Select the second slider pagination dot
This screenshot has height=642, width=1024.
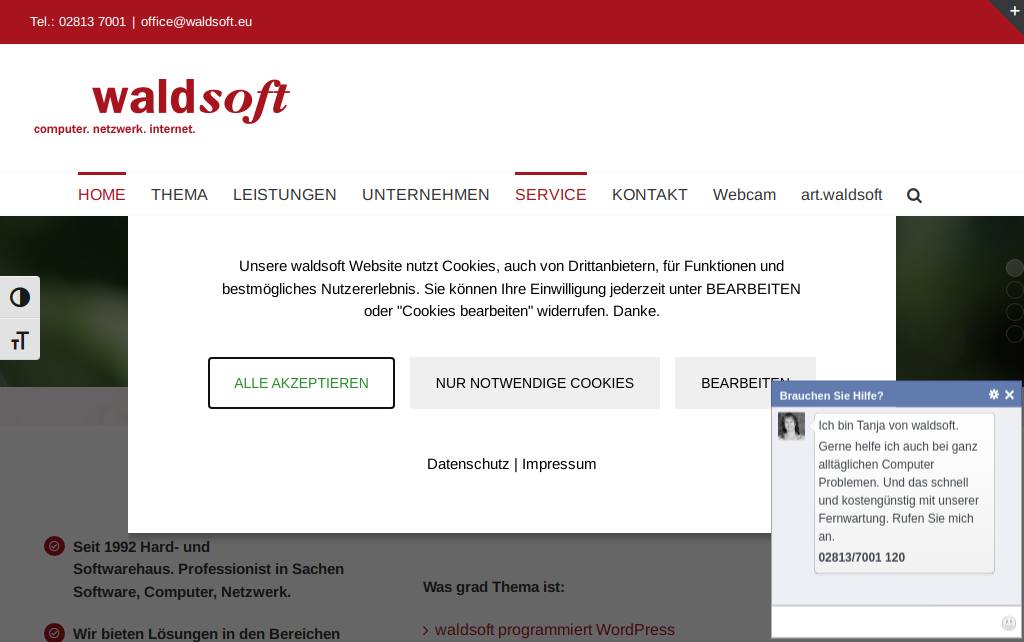1014,290
